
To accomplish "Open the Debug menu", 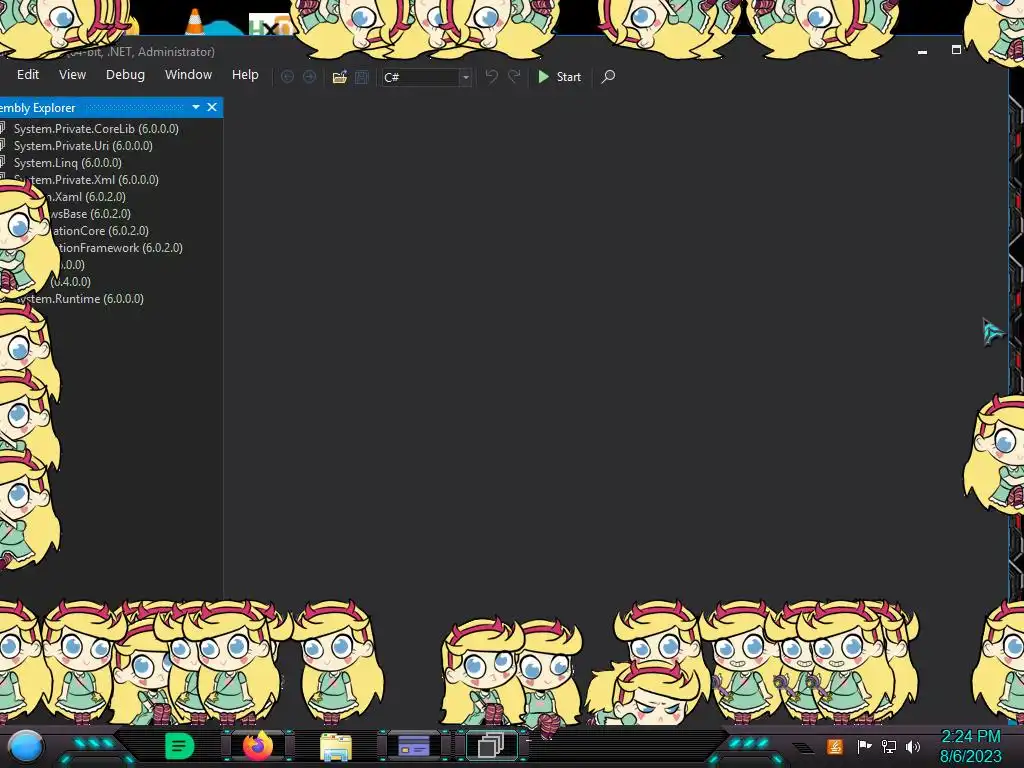I will click(x=125, y=74).
